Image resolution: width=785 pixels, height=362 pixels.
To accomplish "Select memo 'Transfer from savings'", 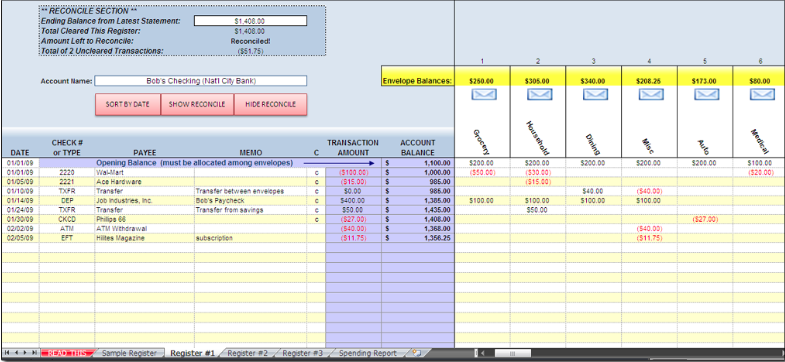I will (251, 210).
